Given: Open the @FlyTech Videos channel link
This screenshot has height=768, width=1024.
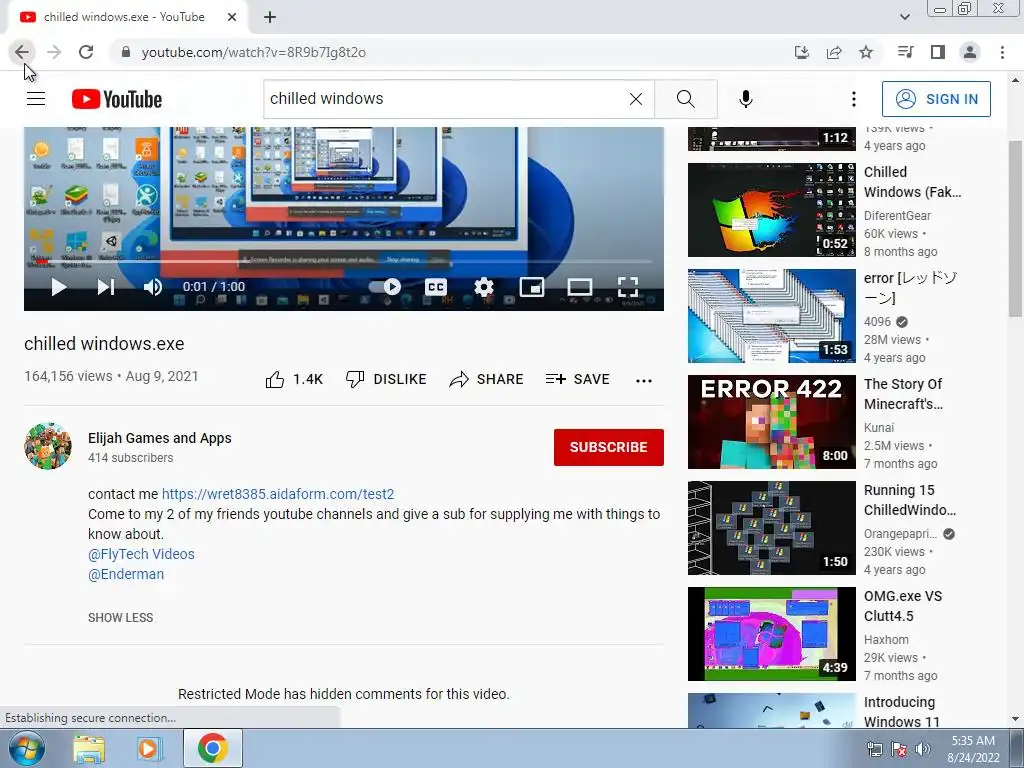Looking at the screenshot, I should coord(141,554).
